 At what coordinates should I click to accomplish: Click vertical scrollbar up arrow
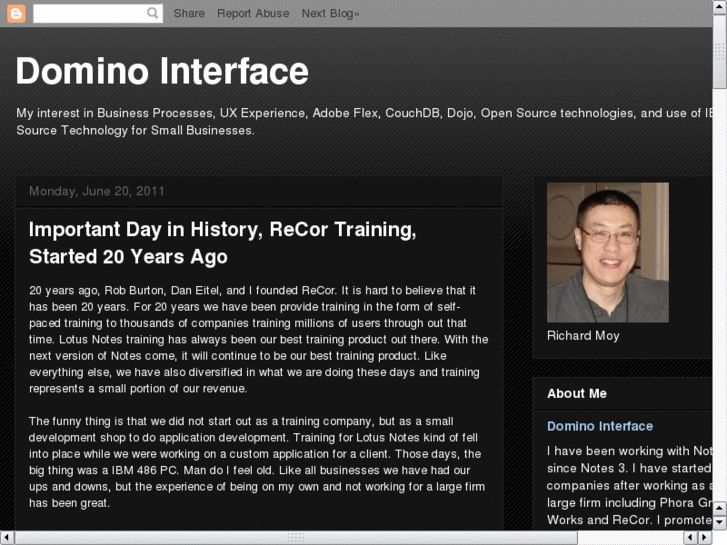click(x=720, y=6)
